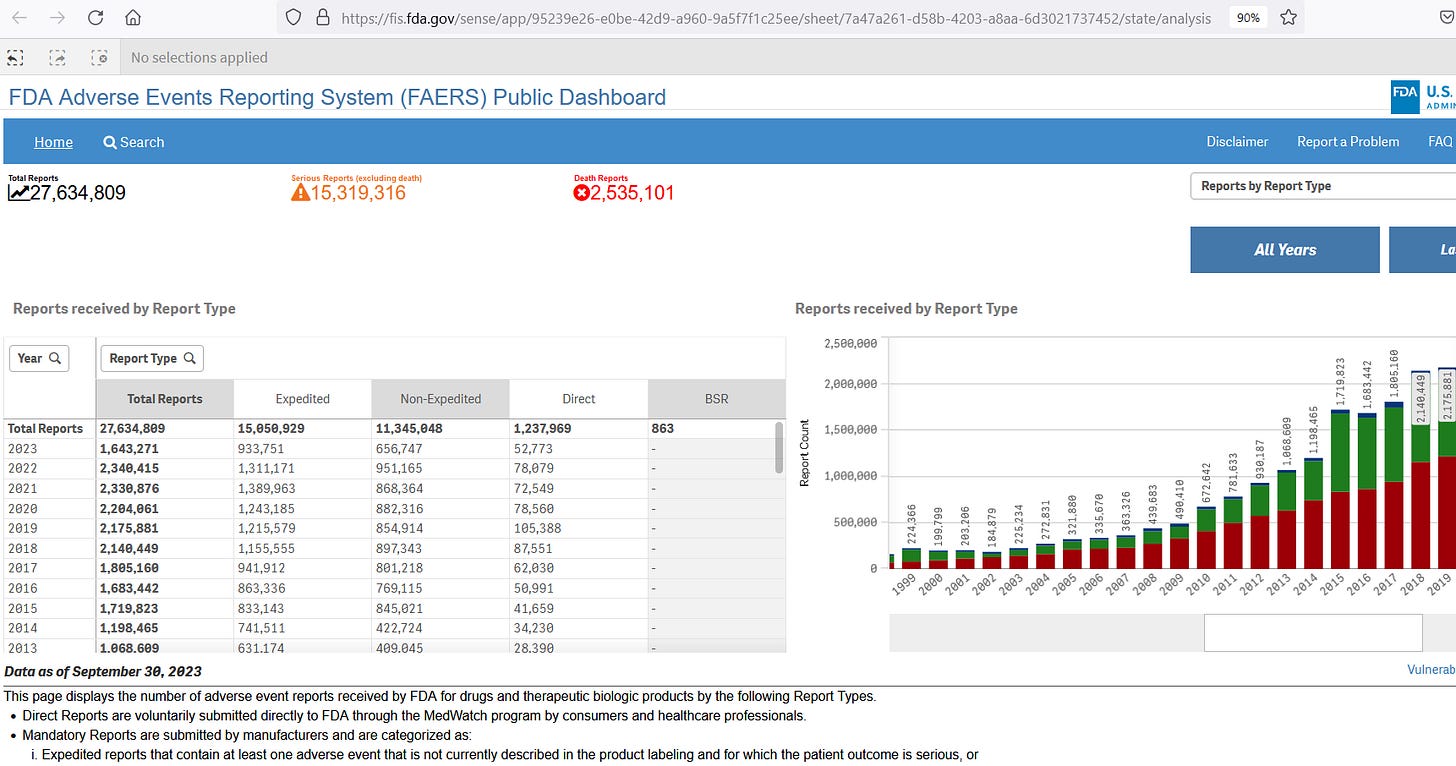The width and height of the screenshot is (1456, 766).
Task: Click the browser back arrow
Action: pos(19,18)
